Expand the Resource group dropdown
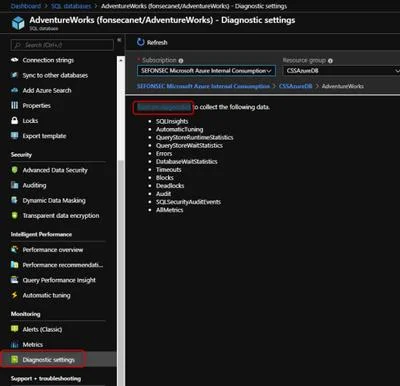This screenshot has height=386, width=400. tap(341, 71)
